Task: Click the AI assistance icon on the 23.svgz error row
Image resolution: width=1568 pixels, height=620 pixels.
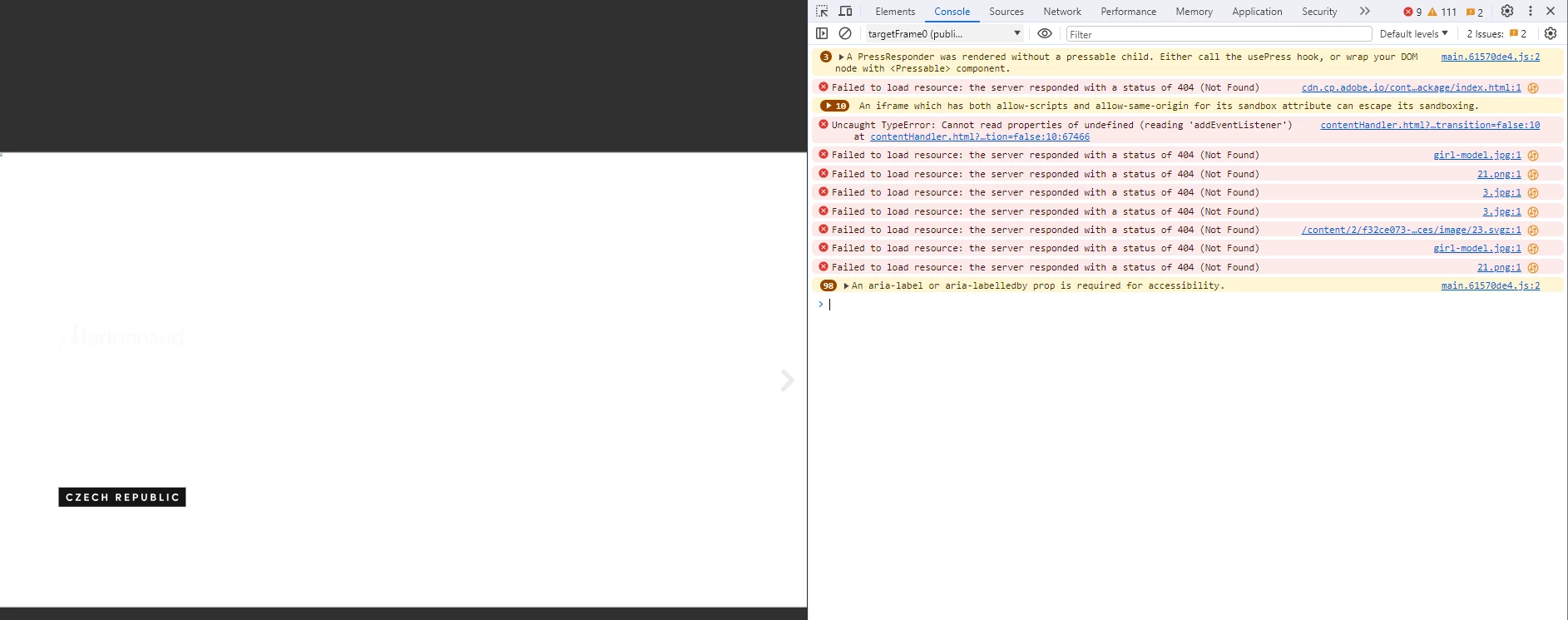Action: (1533, 231)
